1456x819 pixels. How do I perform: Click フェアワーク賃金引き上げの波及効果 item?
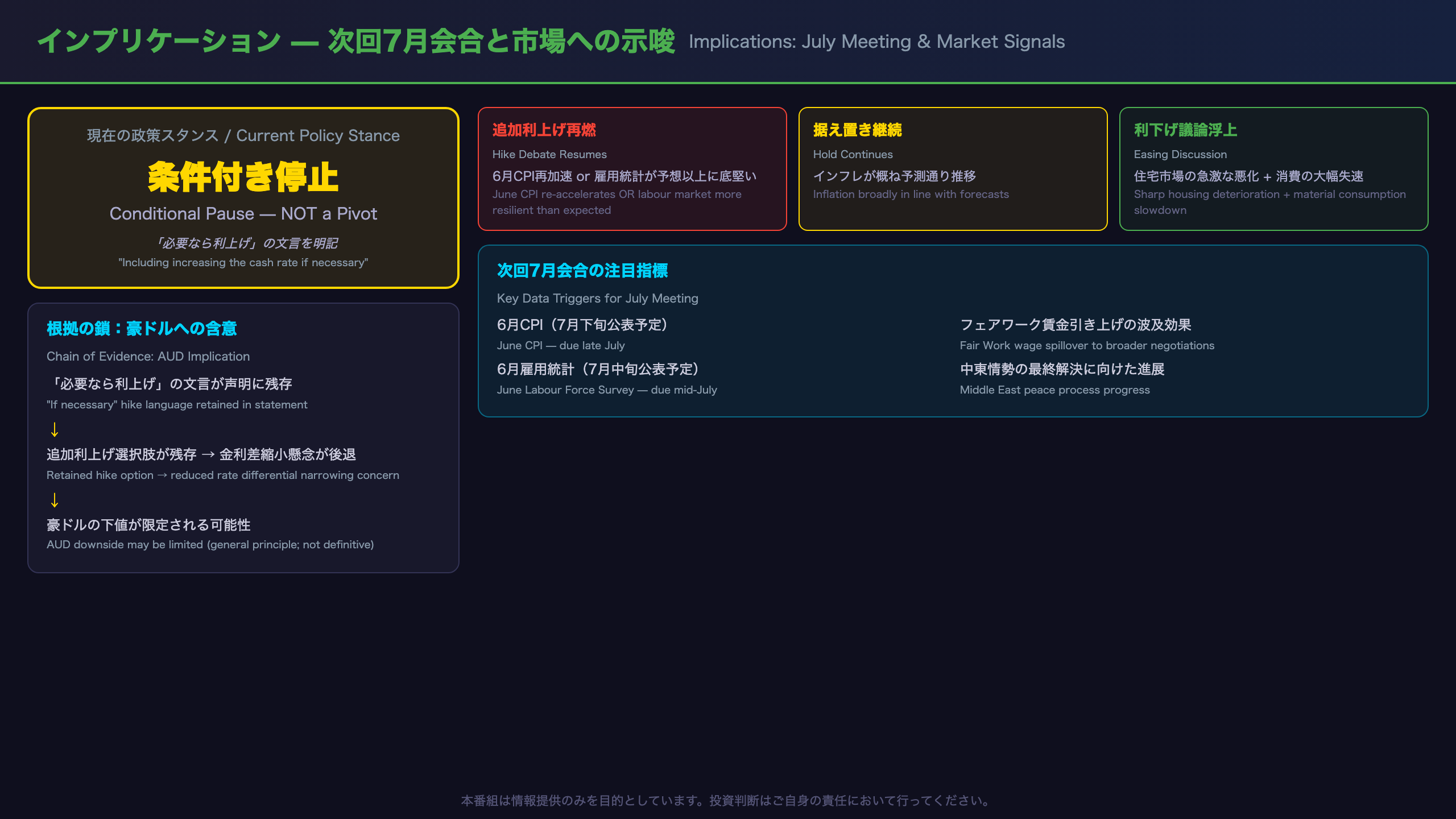coord(1076,325)
